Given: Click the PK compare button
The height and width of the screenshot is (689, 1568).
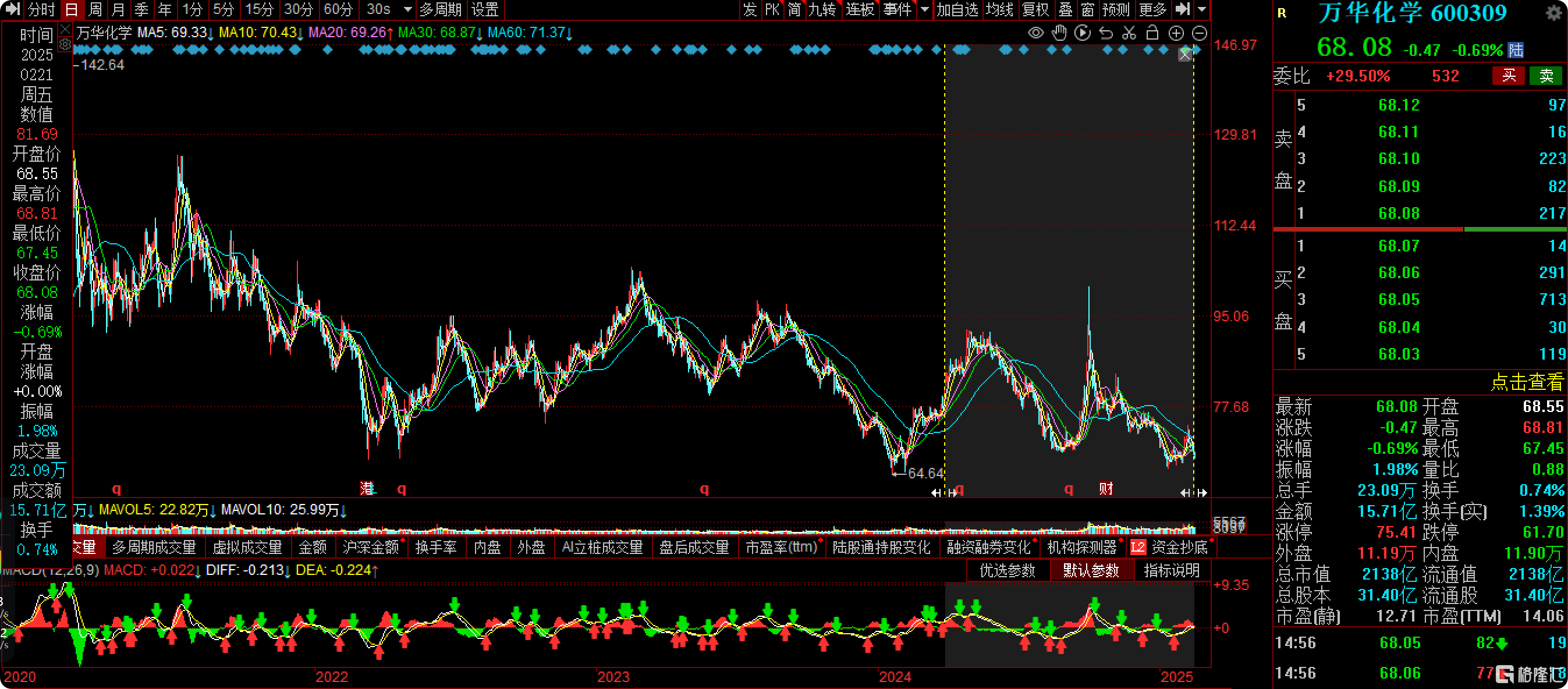Looking at the screenshot, I should [x=772, y=9].
